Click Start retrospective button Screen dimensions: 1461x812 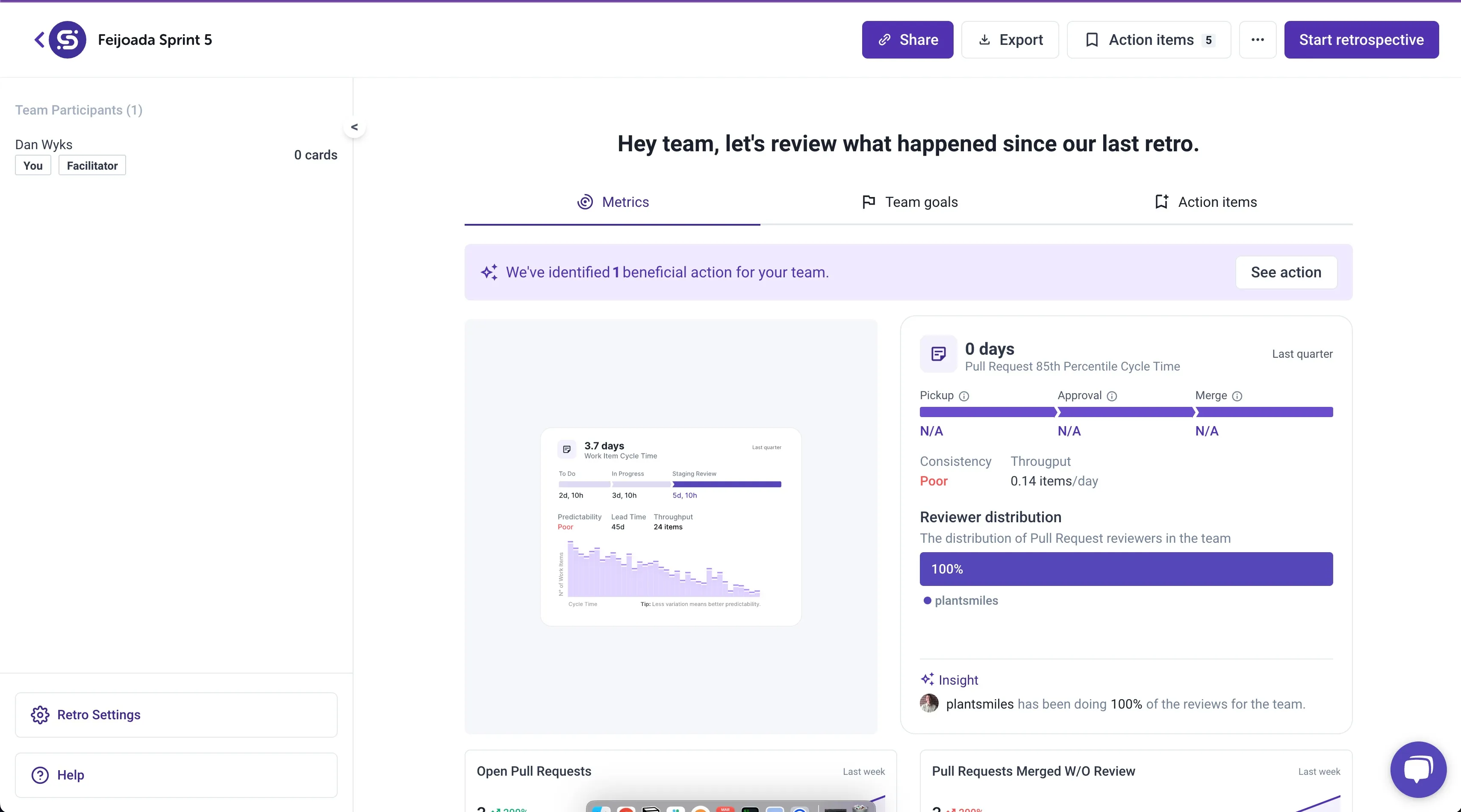[1361, 40]
